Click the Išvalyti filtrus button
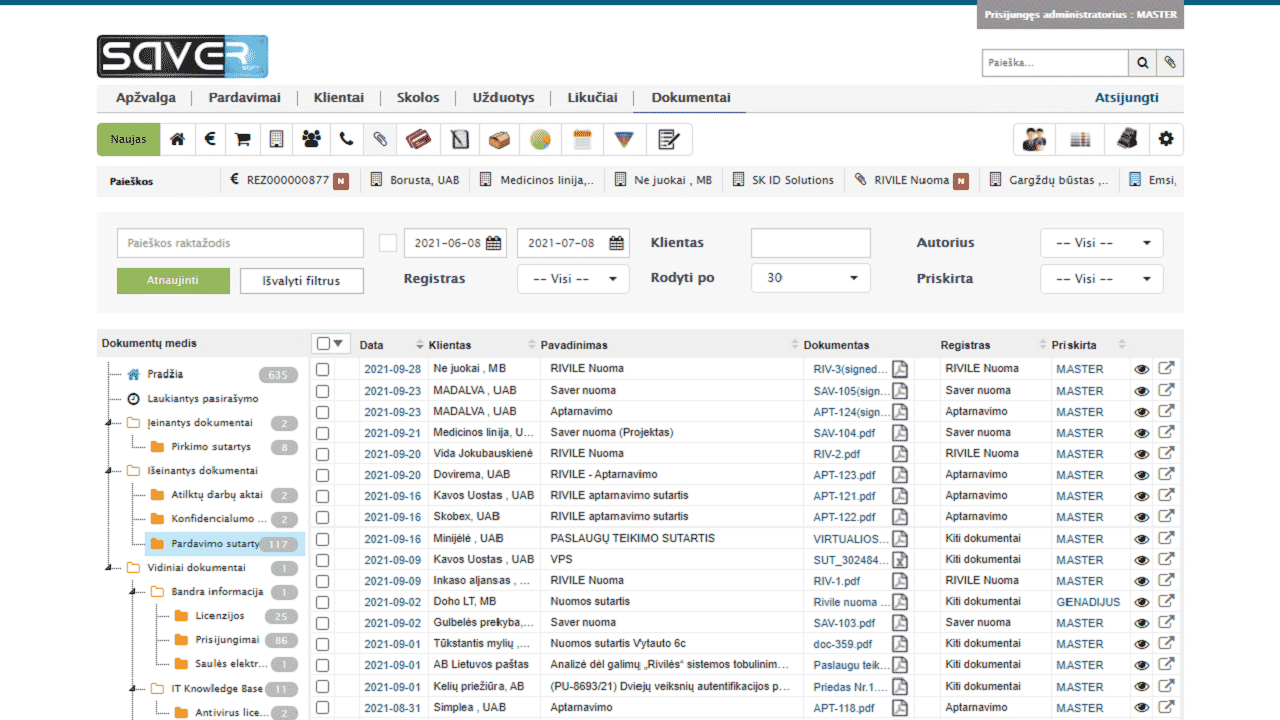1280x720 pixels. point(301,281)
